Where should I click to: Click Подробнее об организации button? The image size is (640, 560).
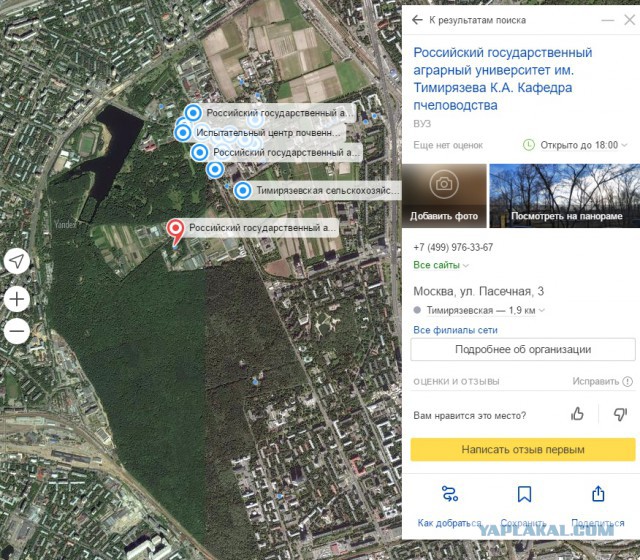click(523, 349)
